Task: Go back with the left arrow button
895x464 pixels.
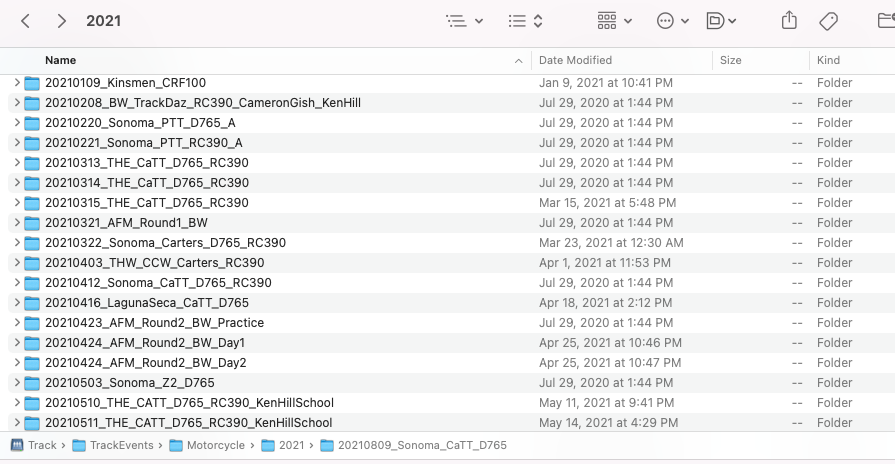Action: pos(25,21)
